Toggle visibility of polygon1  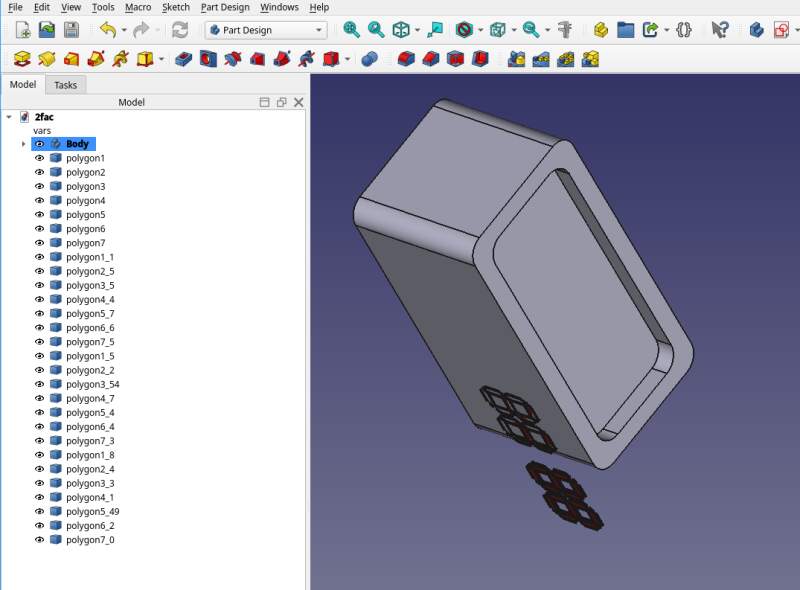click(x=38, y=157)
